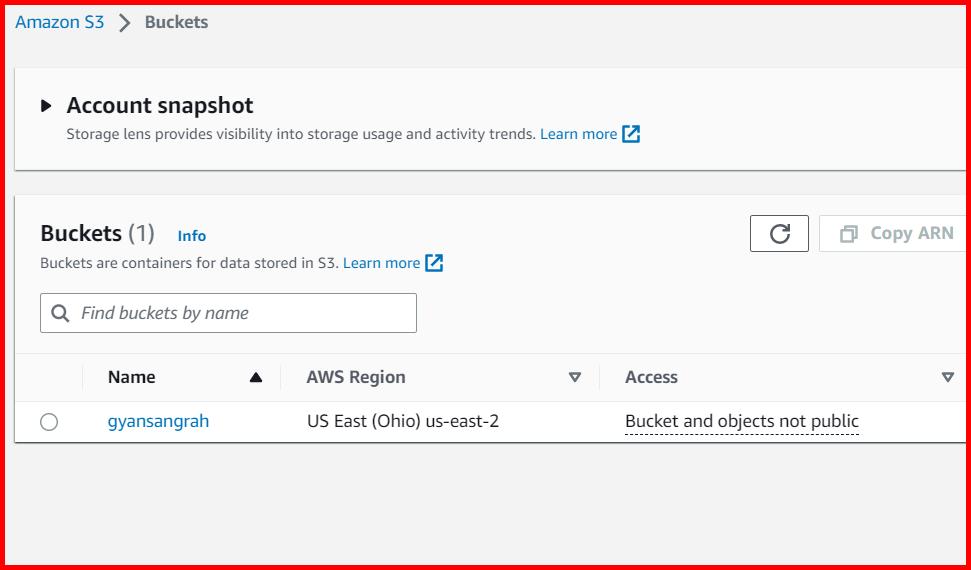Click the US East (Ohio) us-east-2 cell

click(x=403, y=421)
